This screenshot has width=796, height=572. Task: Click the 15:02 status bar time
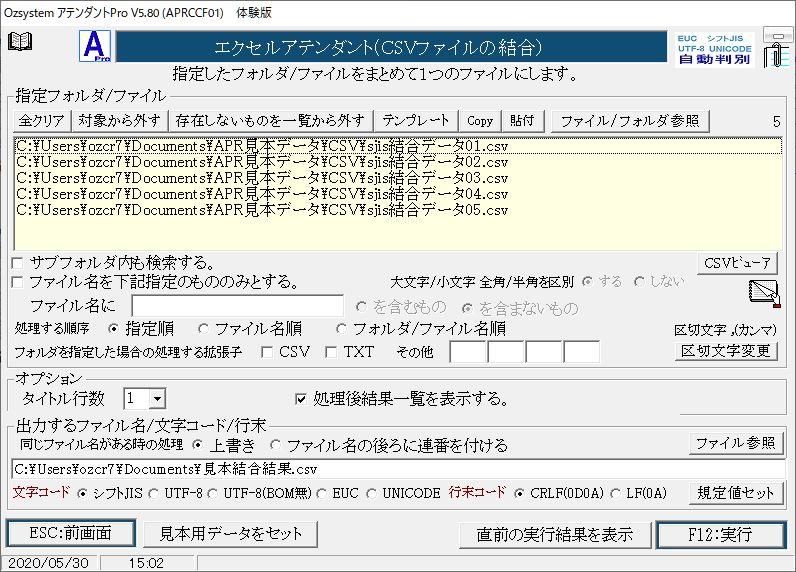coord(146,563)
